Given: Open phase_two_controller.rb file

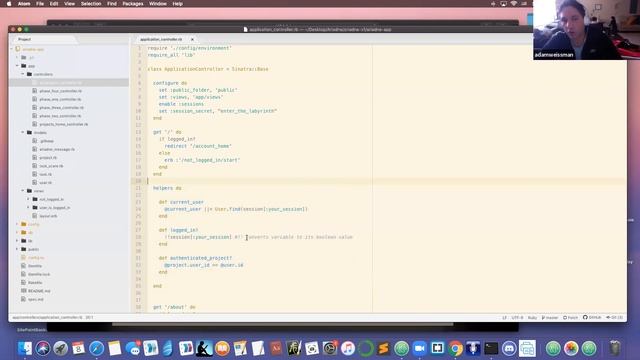Looking at the screenshot, I should click(60, 116).
